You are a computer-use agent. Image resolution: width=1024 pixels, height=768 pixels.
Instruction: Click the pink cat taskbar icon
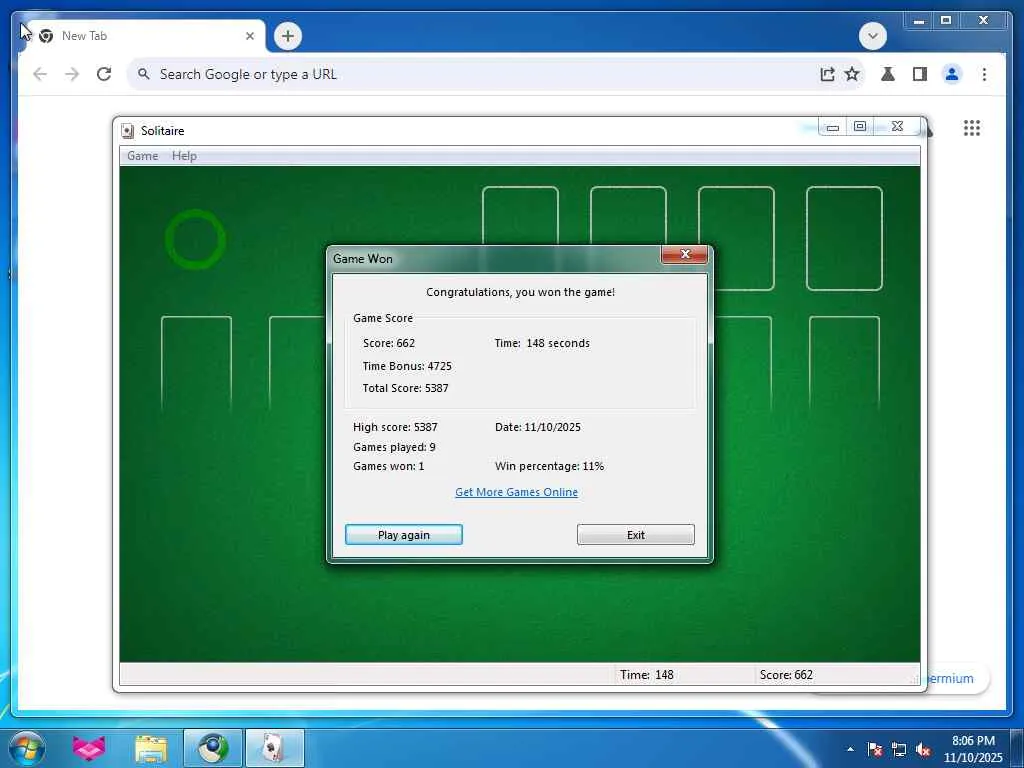point(89,748)
